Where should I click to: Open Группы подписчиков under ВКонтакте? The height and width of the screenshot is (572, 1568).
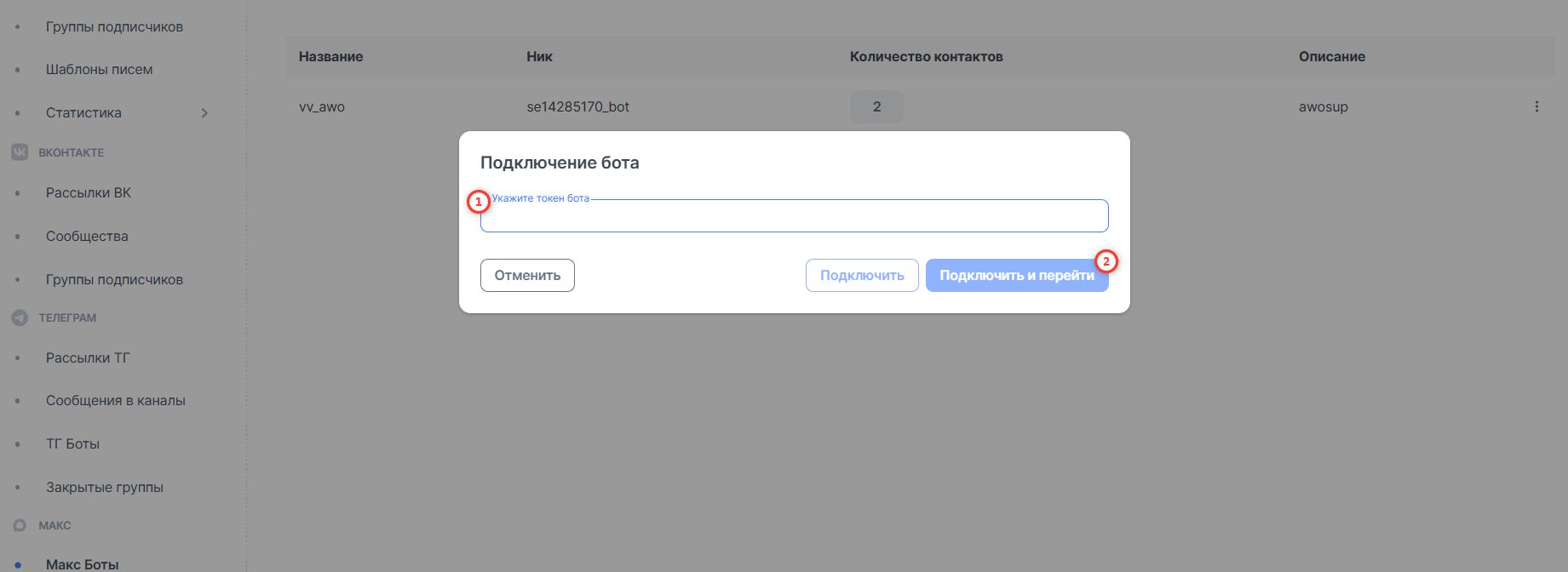coord(114,279)
